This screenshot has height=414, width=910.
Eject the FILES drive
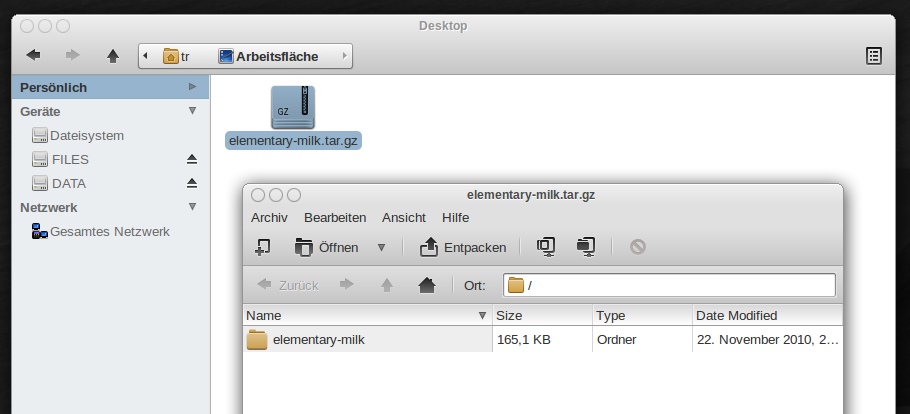click(x=192, y=159)
